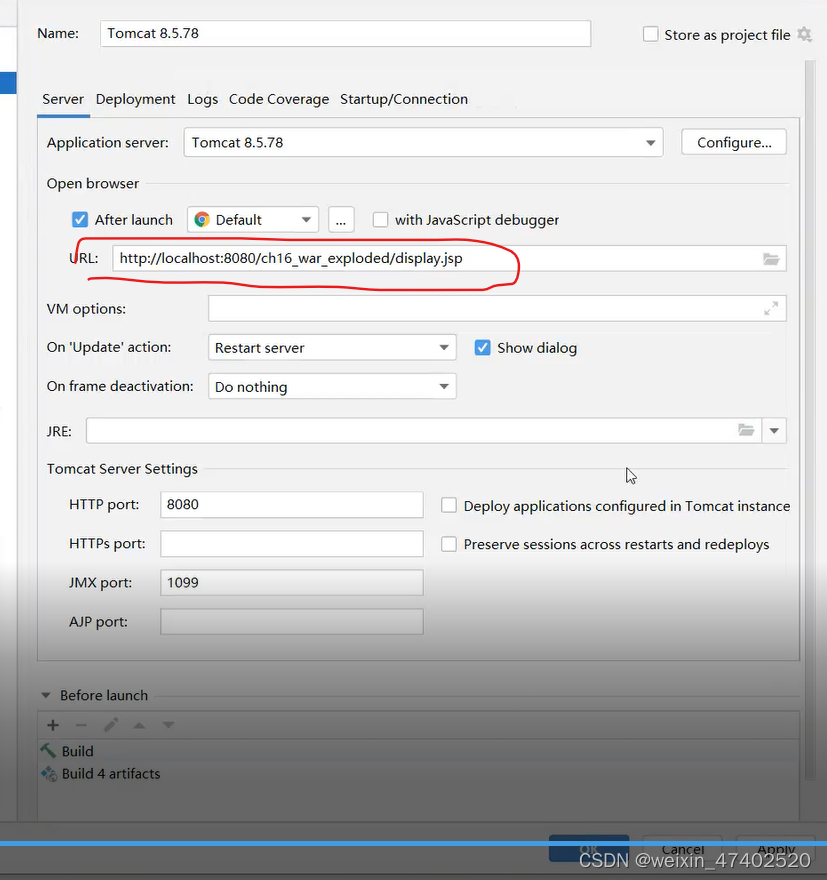
Task: Click the Build 4 artifacts icon
Action: pyautogui.click(x=49, y=774)
